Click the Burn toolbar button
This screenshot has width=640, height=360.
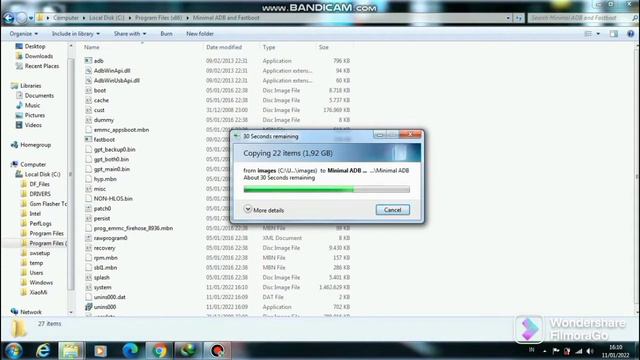click(166, 34)
